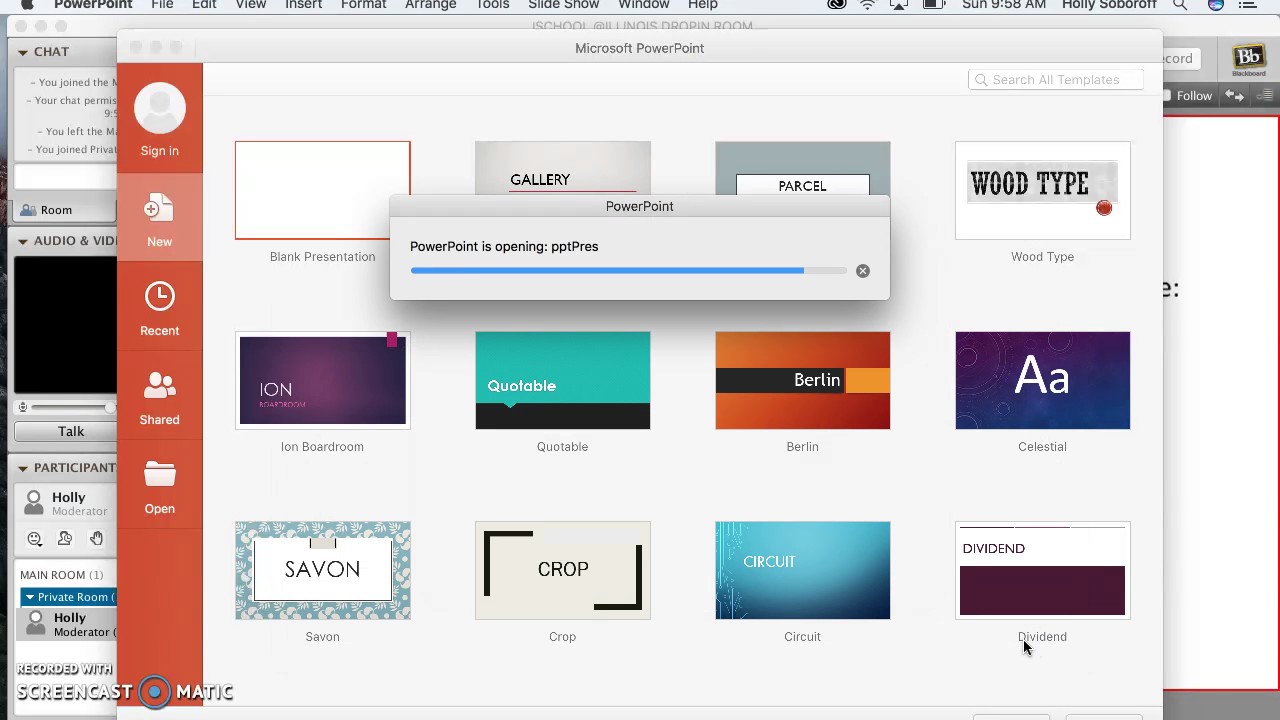The width and height of the screenshot is (1280, 720).
Task: Open the Slide Show menu
Action: (x=563, y=4)
